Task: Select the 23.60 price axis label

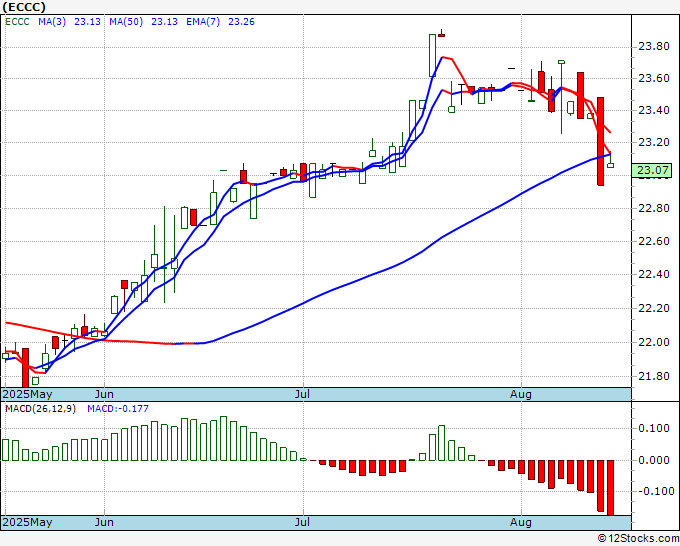Action: click(654, 78)
